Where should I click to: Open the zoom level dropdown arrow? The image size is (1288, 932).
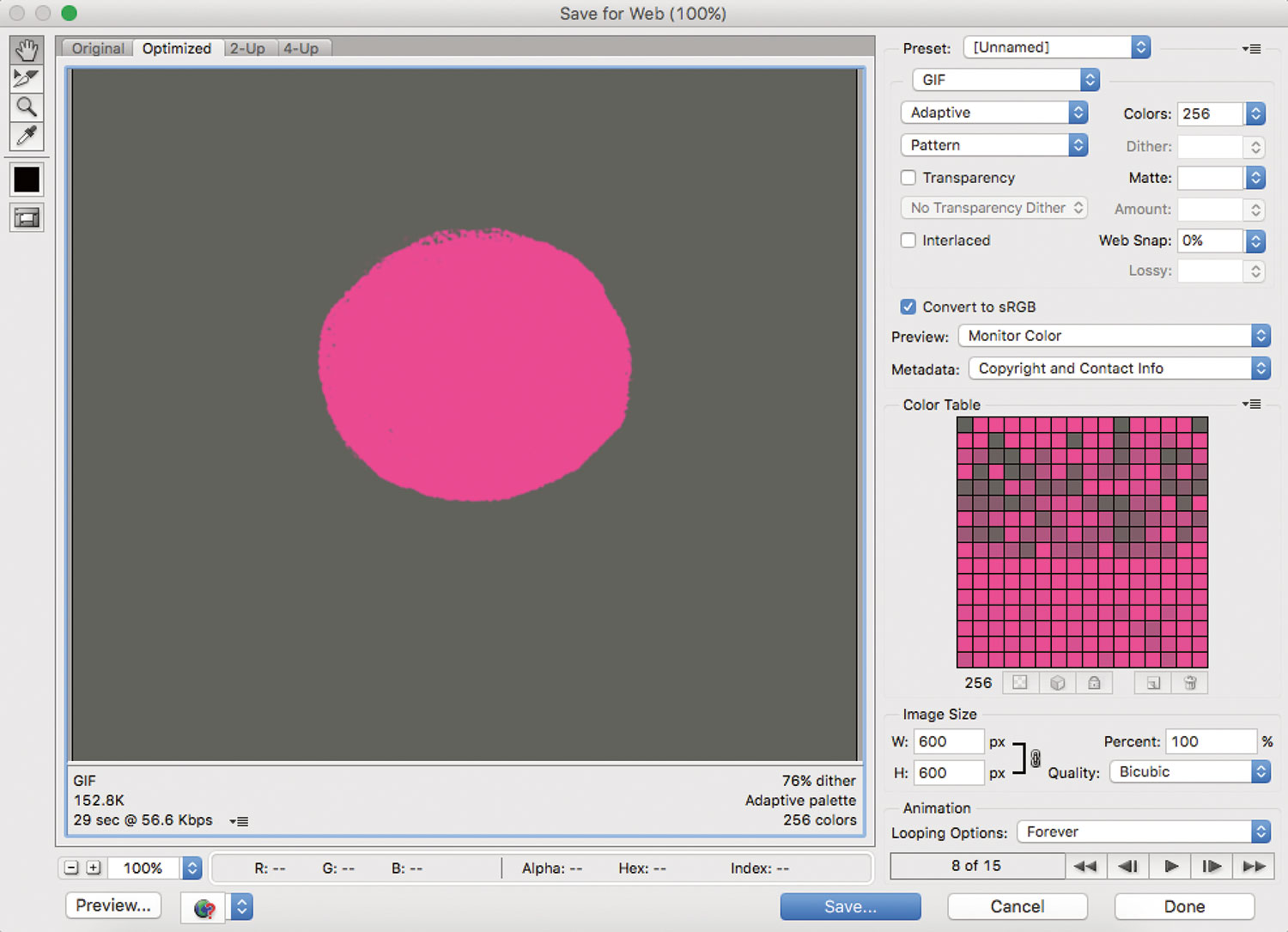click(x=192, y=868)
